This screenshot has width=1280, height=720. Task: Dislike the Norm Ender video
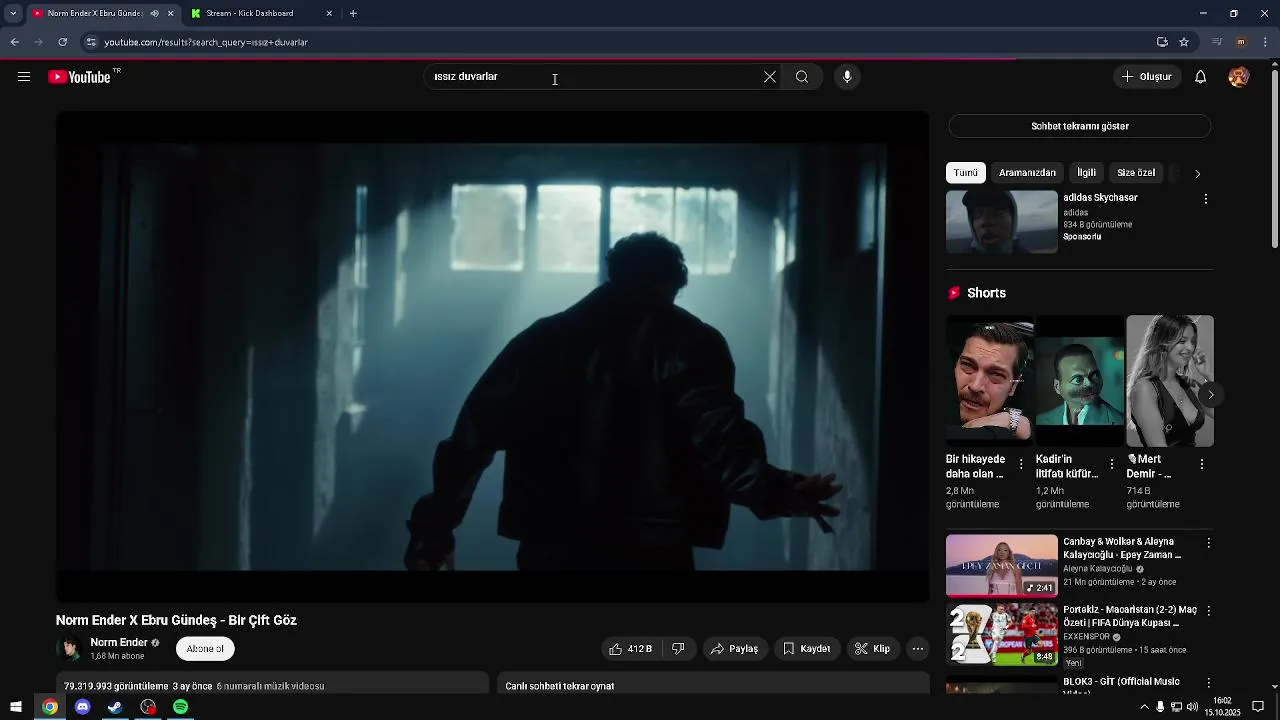pyautogui.click(x=678, y=649)
